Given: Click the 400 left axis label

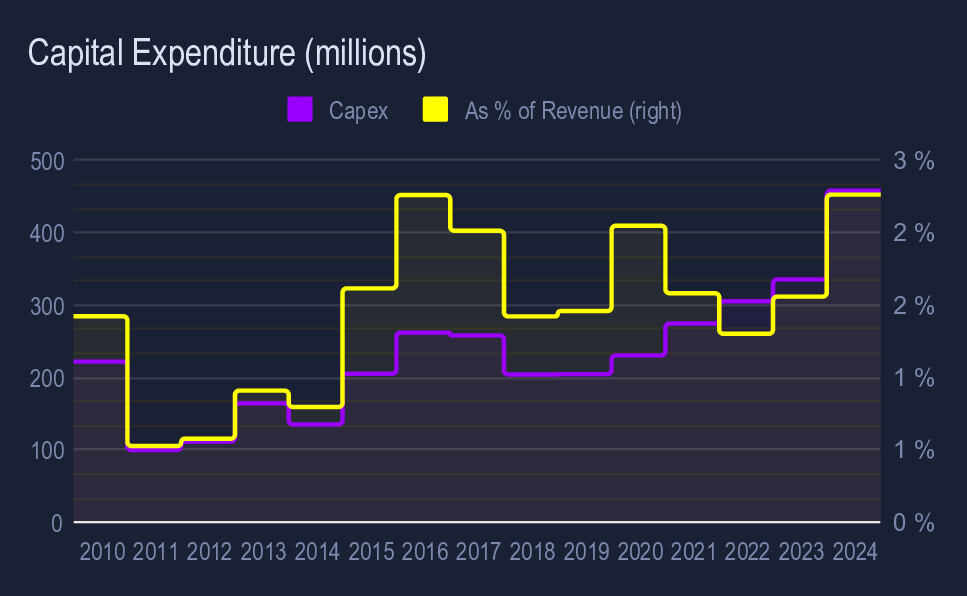Looking at the screenshot, I should (47, 234).
